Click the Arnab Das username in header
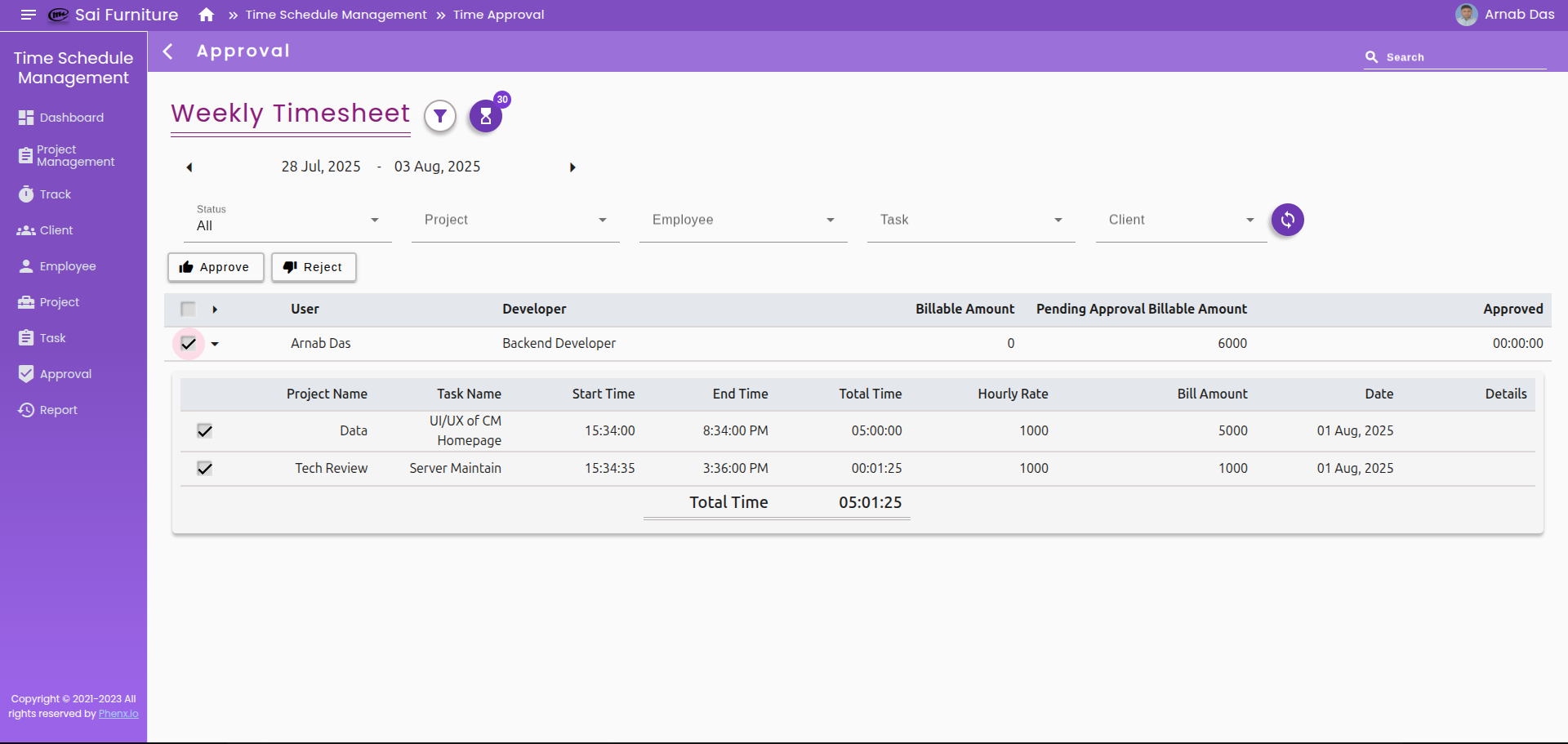 tap(1519, 15)
